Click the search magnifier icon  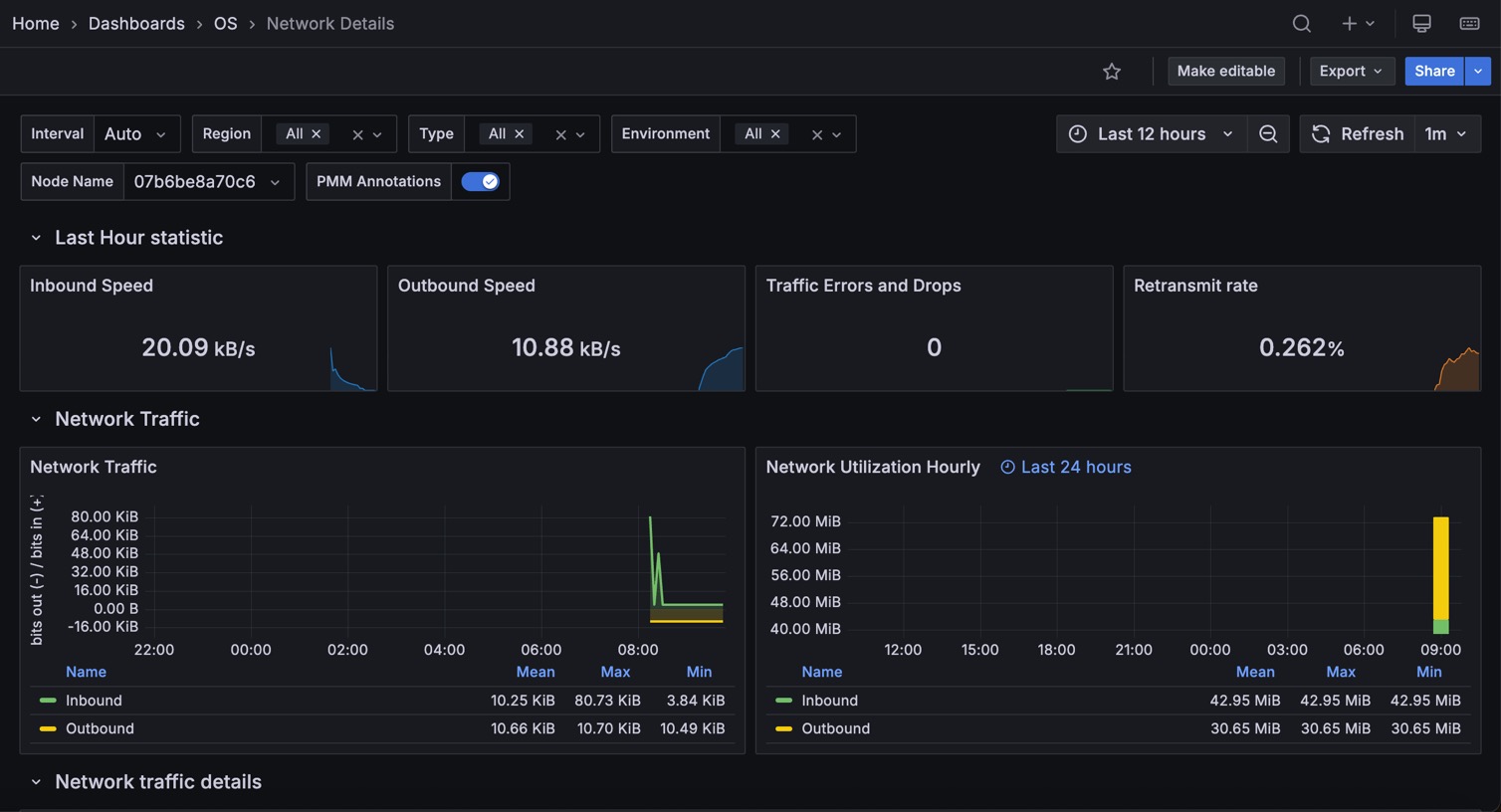1301,23
